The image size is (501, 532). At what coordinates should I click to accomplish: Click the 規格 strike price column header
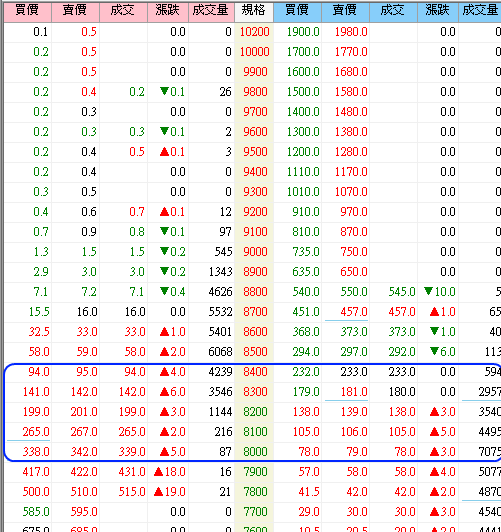click(254, 11)
